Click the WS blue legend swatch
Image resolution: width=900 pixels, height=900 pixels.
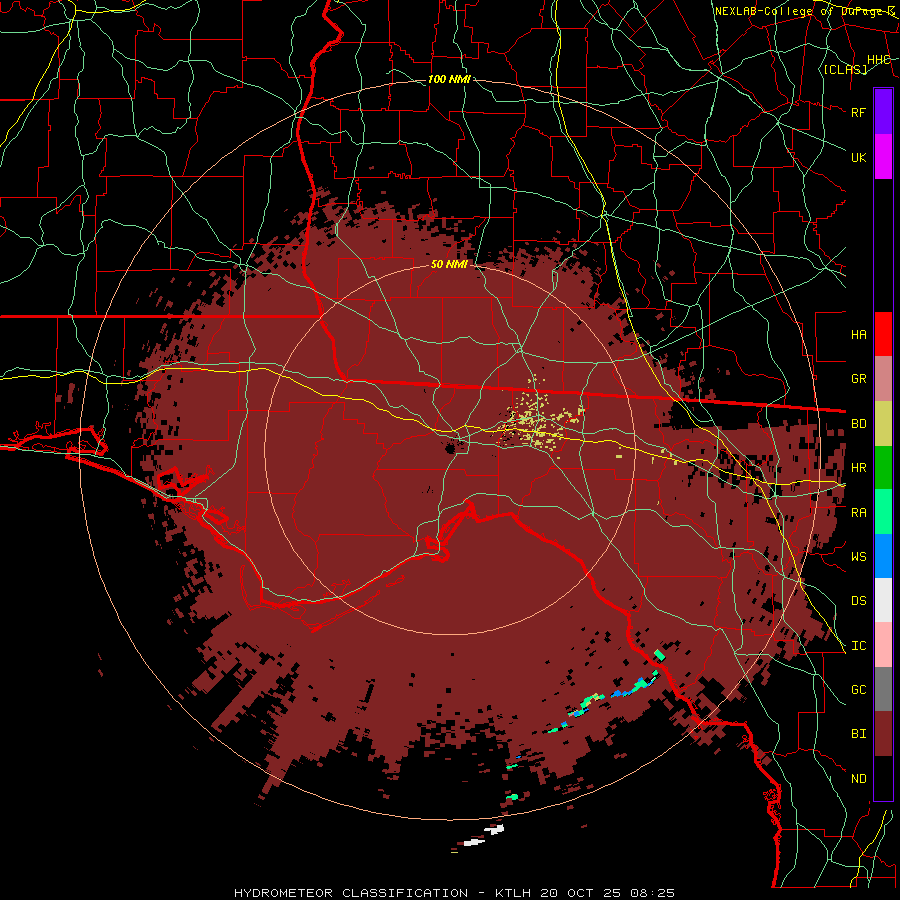(883, 556)
